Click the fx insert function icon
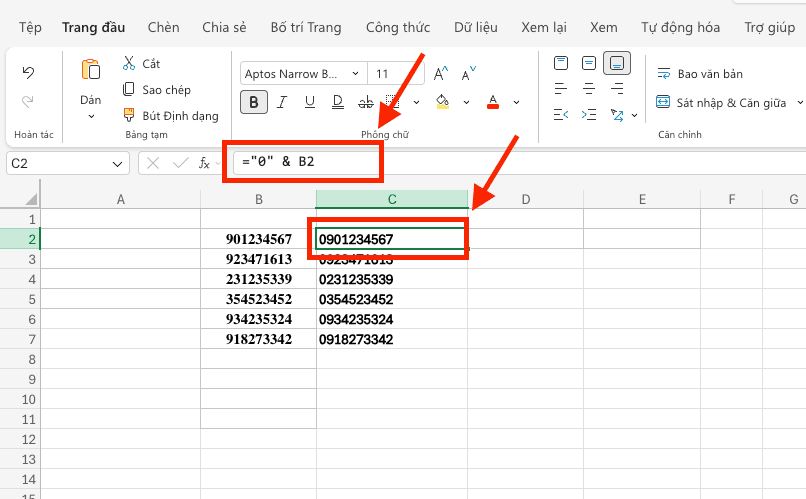This screenshot has width=806, height=499. 204,163
